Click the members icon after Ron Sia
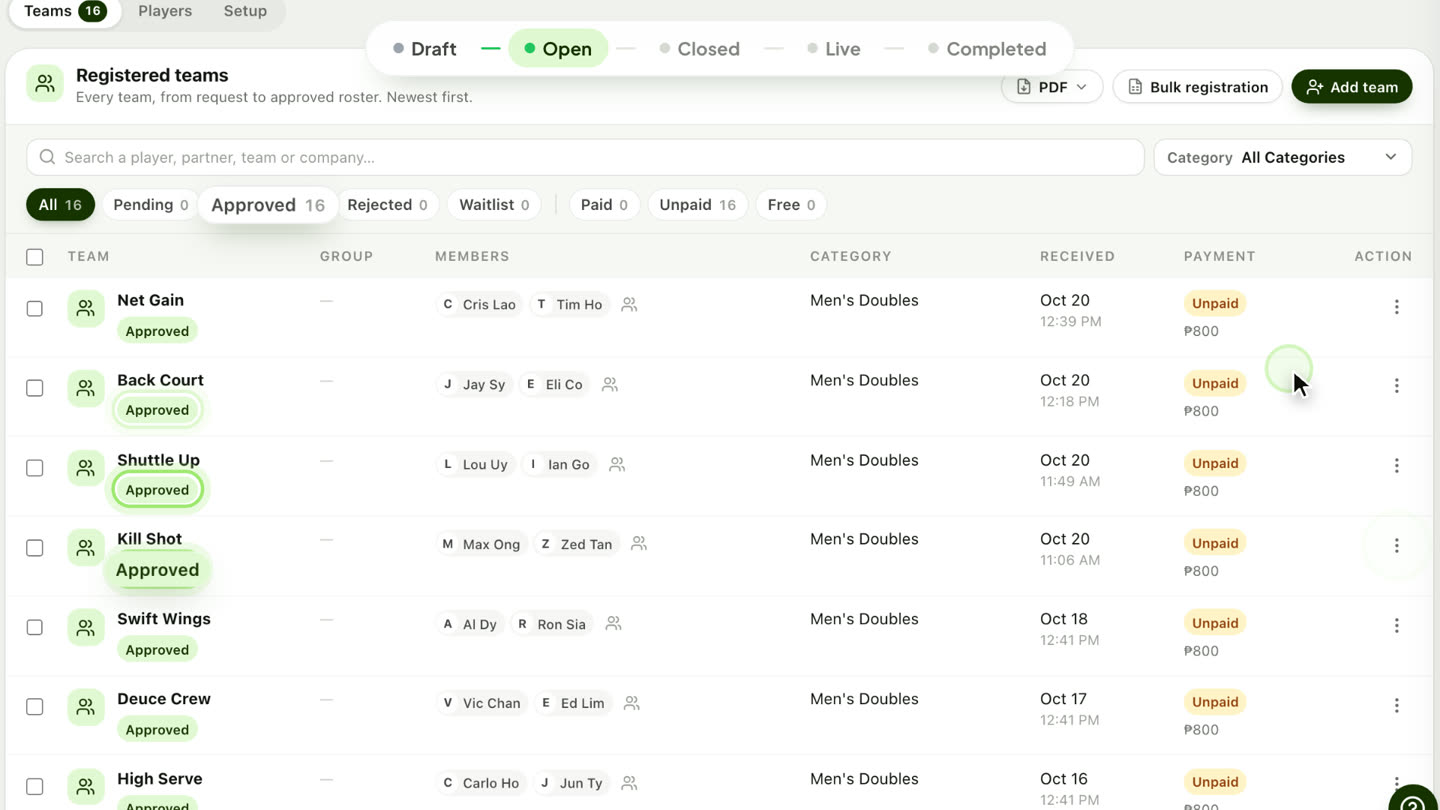The image size is (1440, 810). coord(614,623)
